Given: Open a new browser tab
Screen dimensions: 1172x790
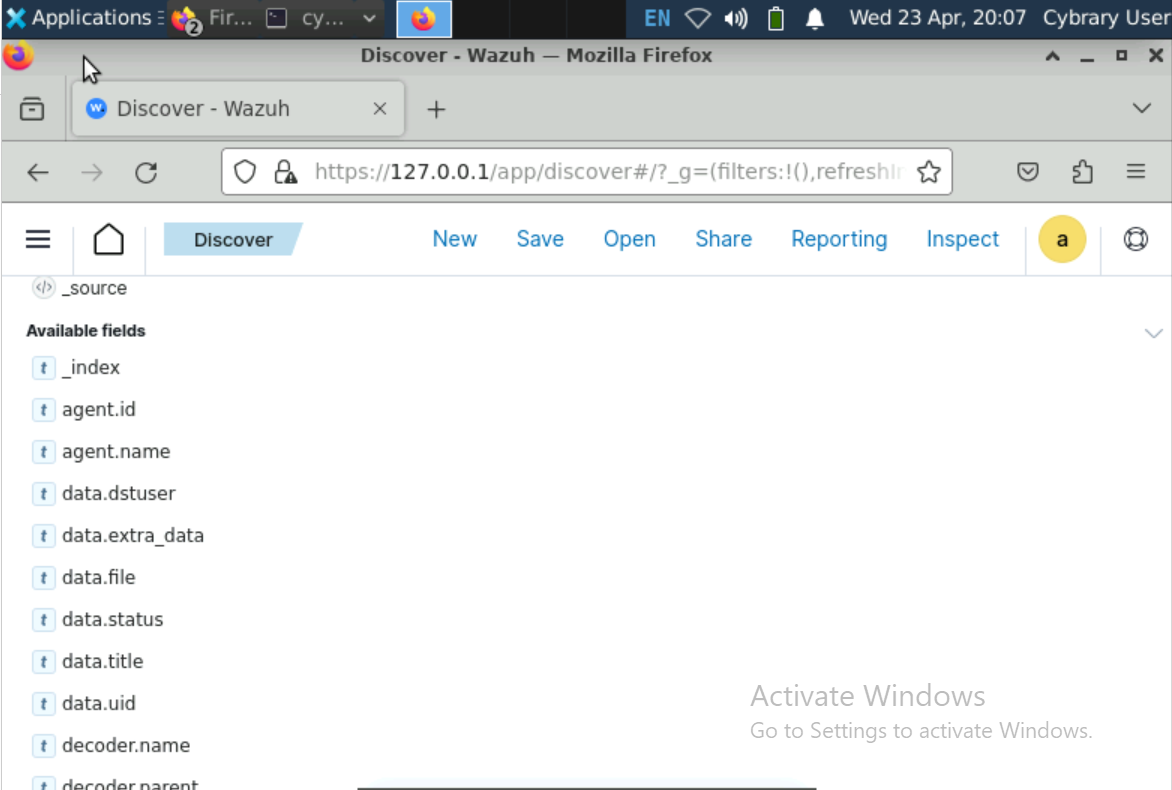Looking at the screenshot, I should point(436,110).
